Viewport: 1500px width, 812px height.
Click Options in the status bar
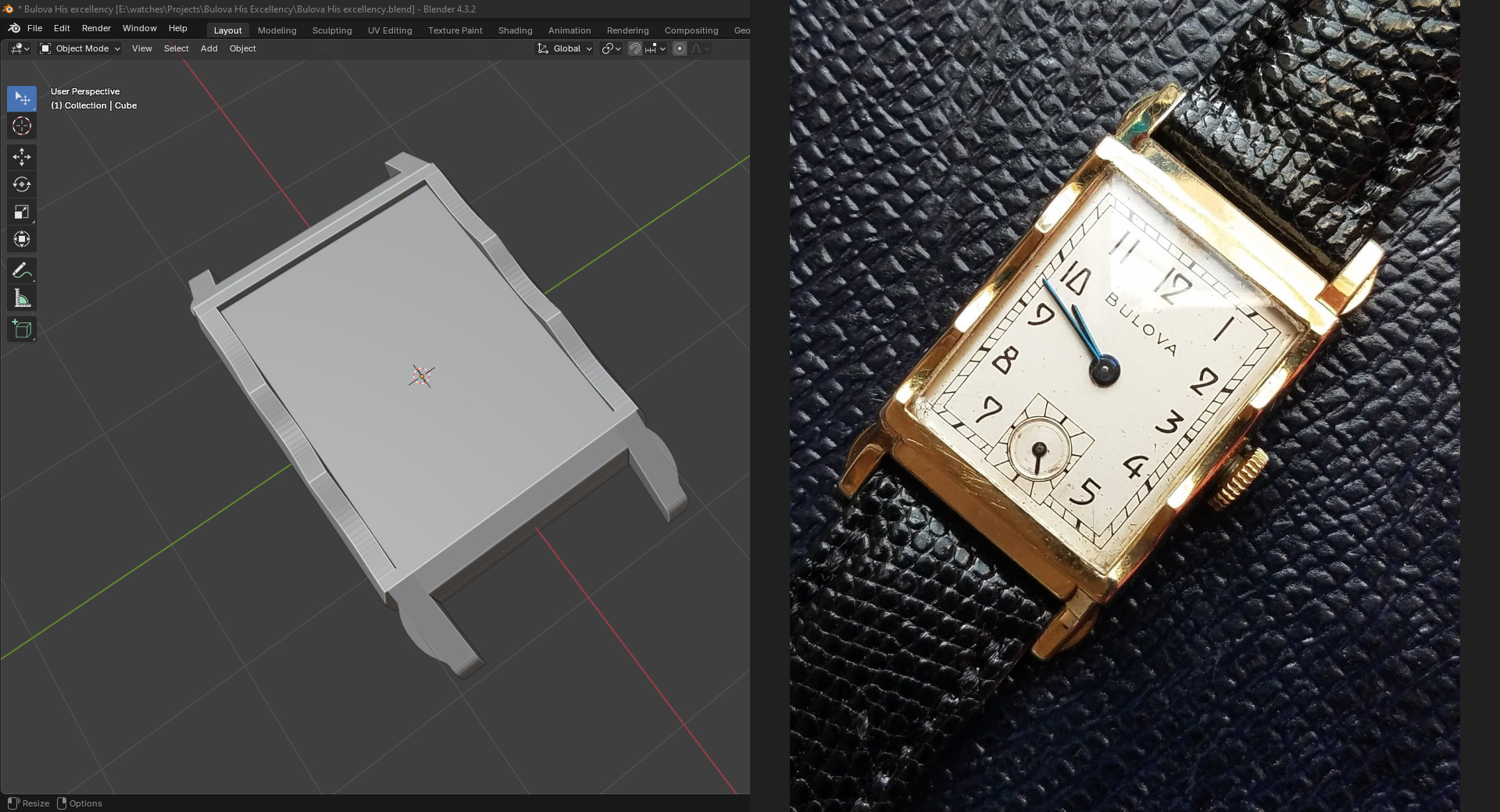point(80,803)
